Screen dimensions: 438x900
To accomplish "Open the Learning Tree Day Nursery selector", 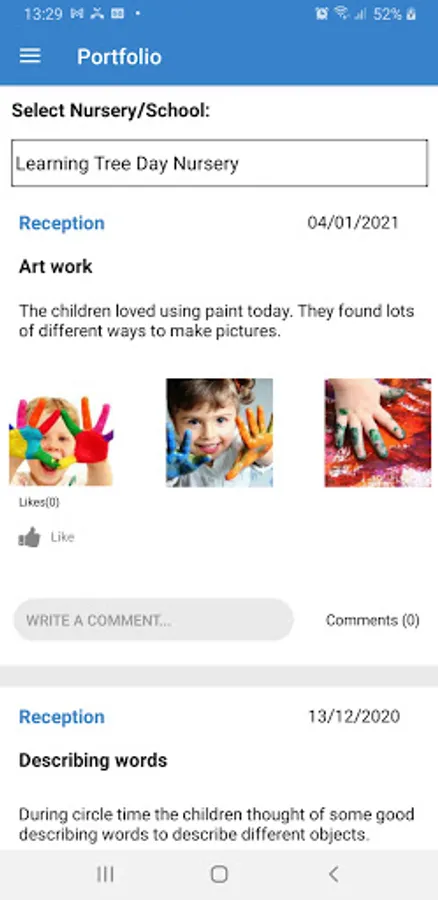I will [219, 163].
